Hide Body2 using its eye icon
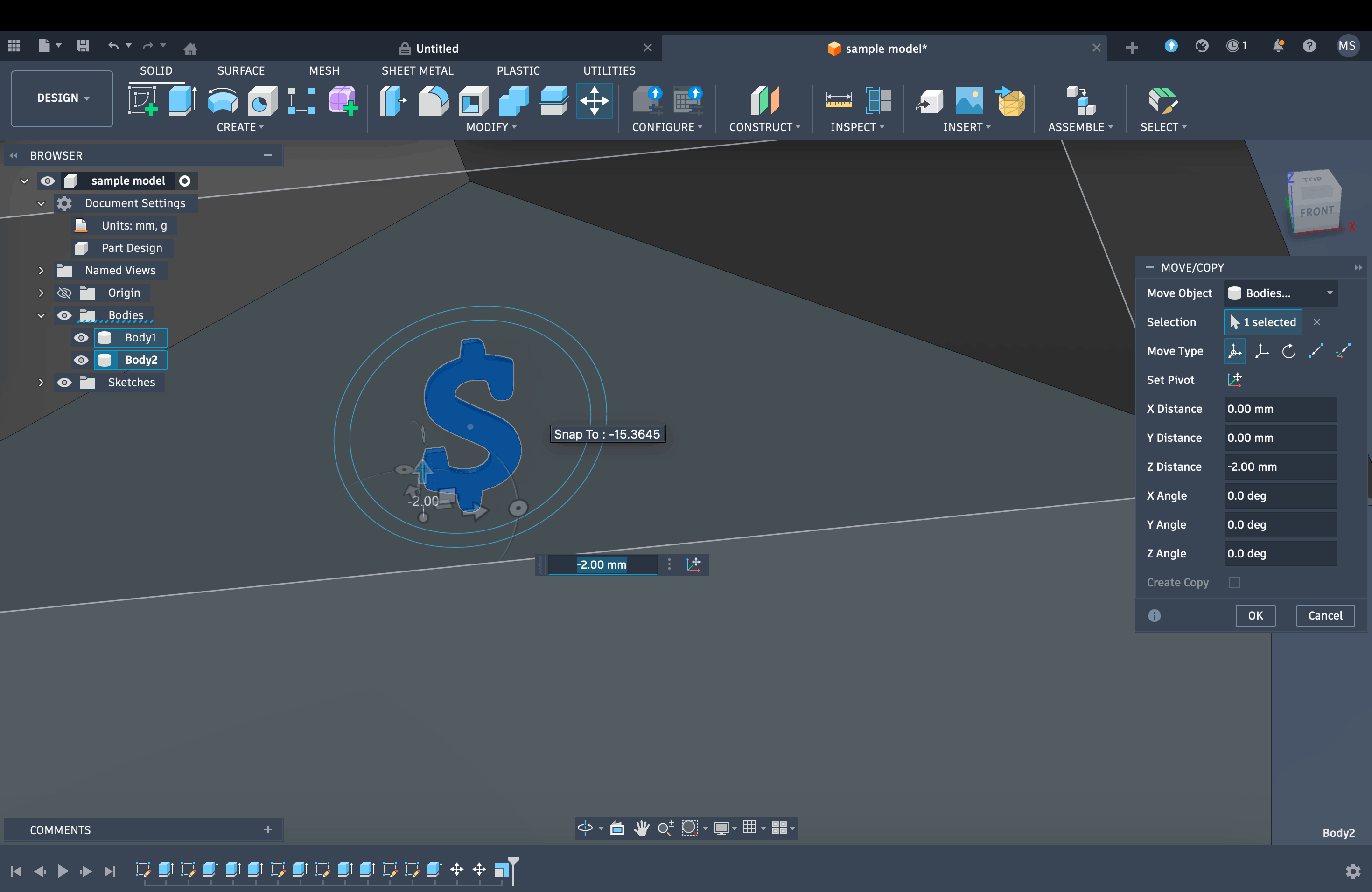The image size is (1372, 892). click(x=81, y=360)
